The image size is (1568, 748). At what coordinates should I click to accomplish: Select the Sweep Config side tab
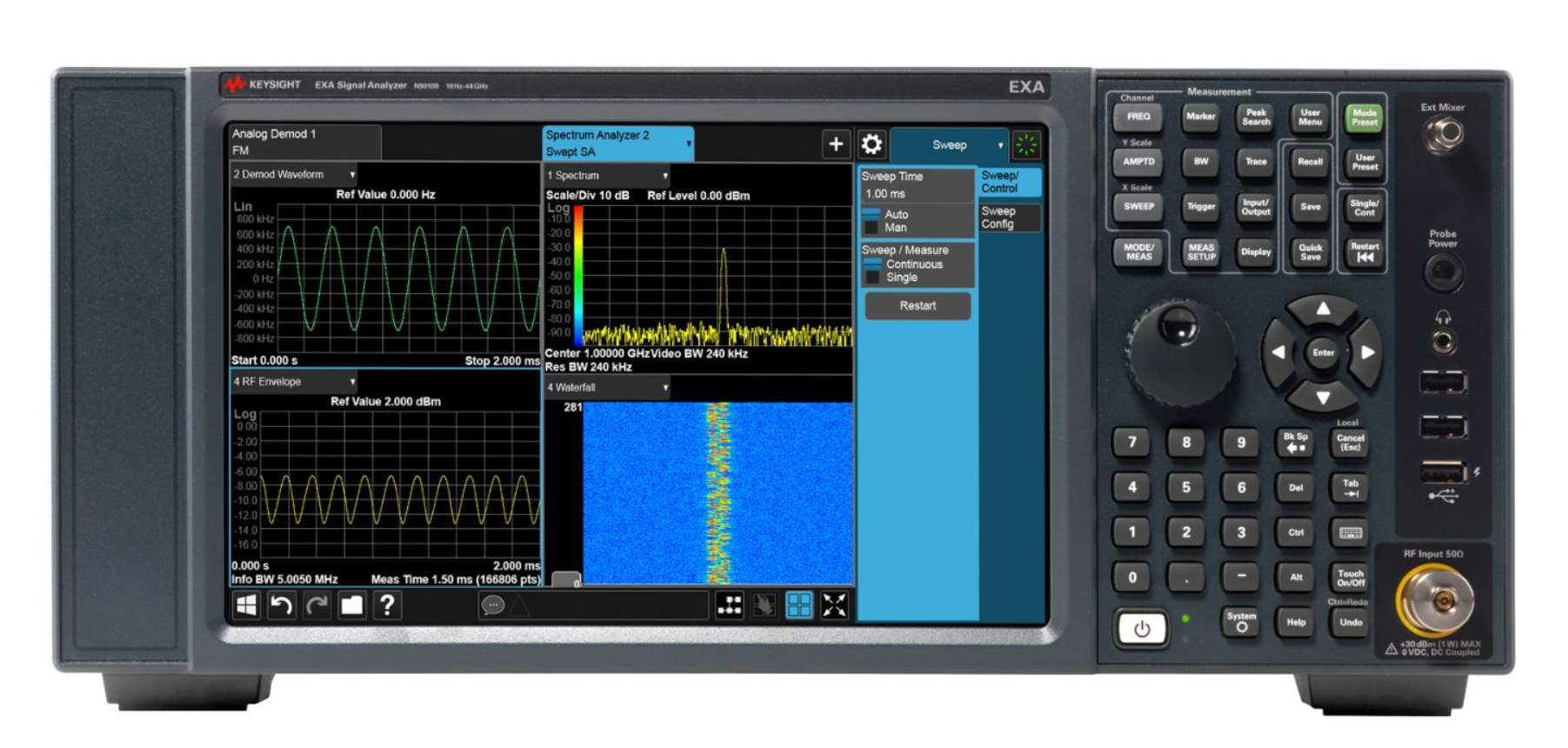1010,217
